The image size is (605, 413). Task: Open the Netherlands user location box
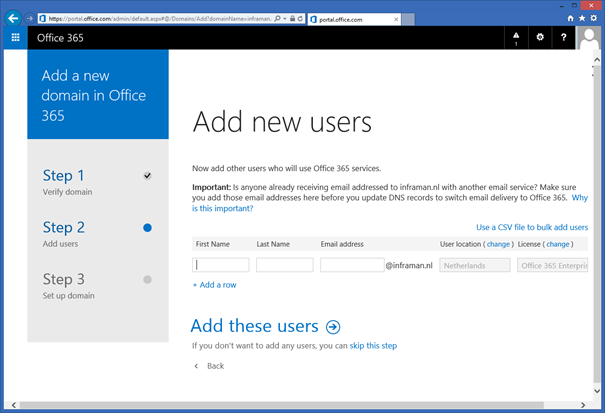point(474,265)
